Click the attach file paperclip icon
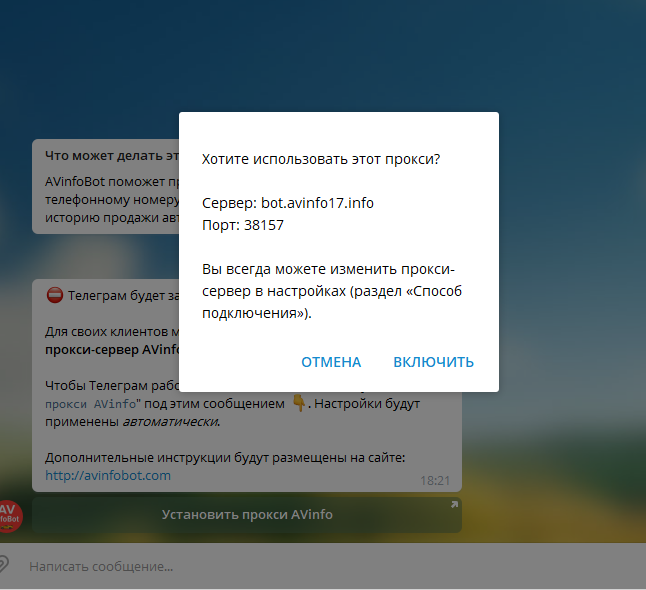646x590 pixels. pos(2,564)
